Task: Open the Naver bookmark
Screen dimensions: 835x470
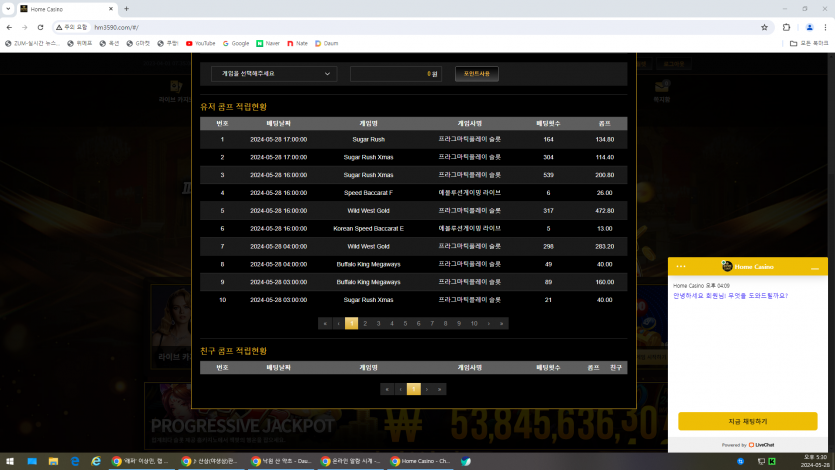Action: (268, 43)
